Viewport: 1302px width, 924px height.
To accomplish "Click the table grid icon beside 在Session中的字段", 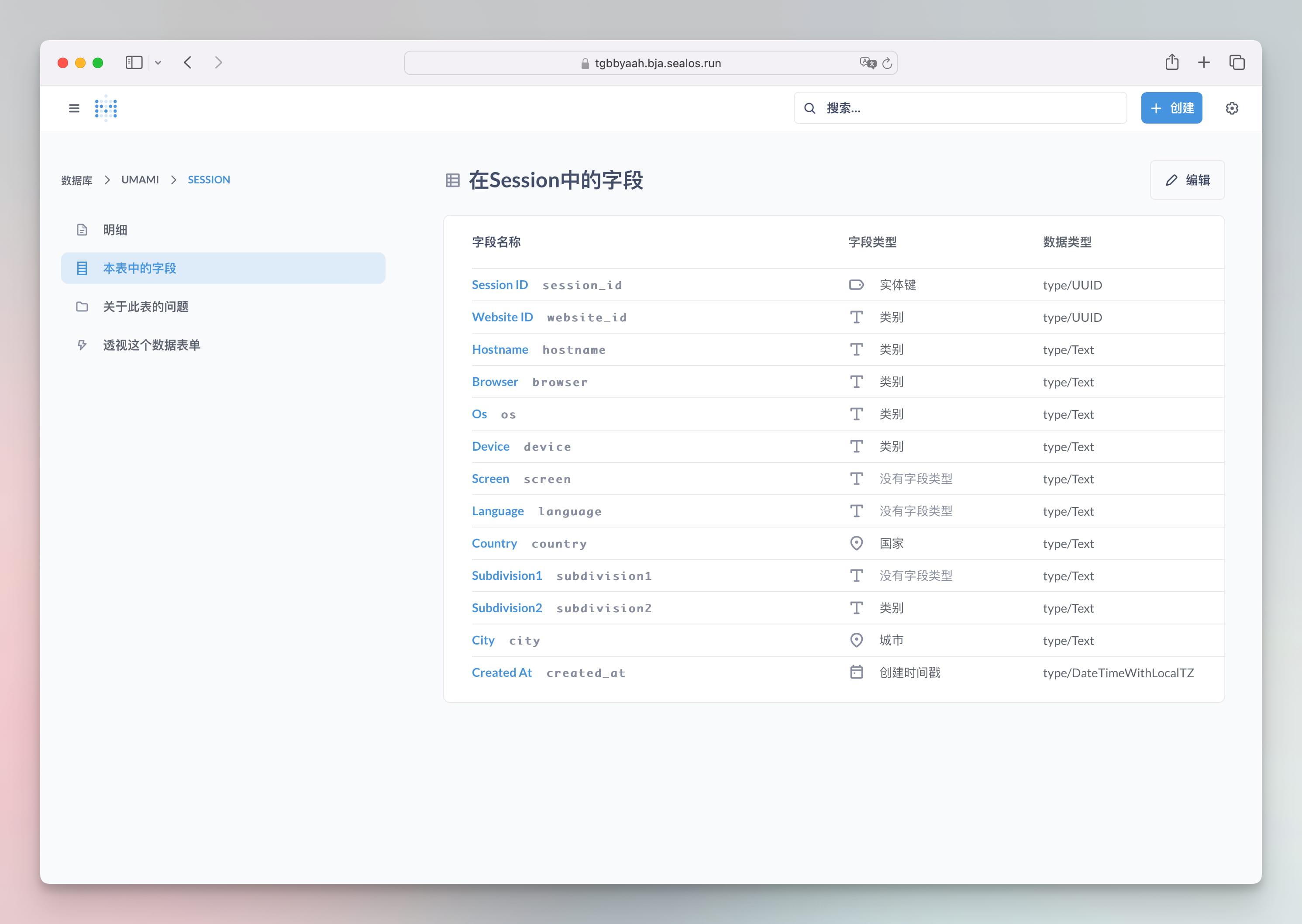I will coord(452,180).
